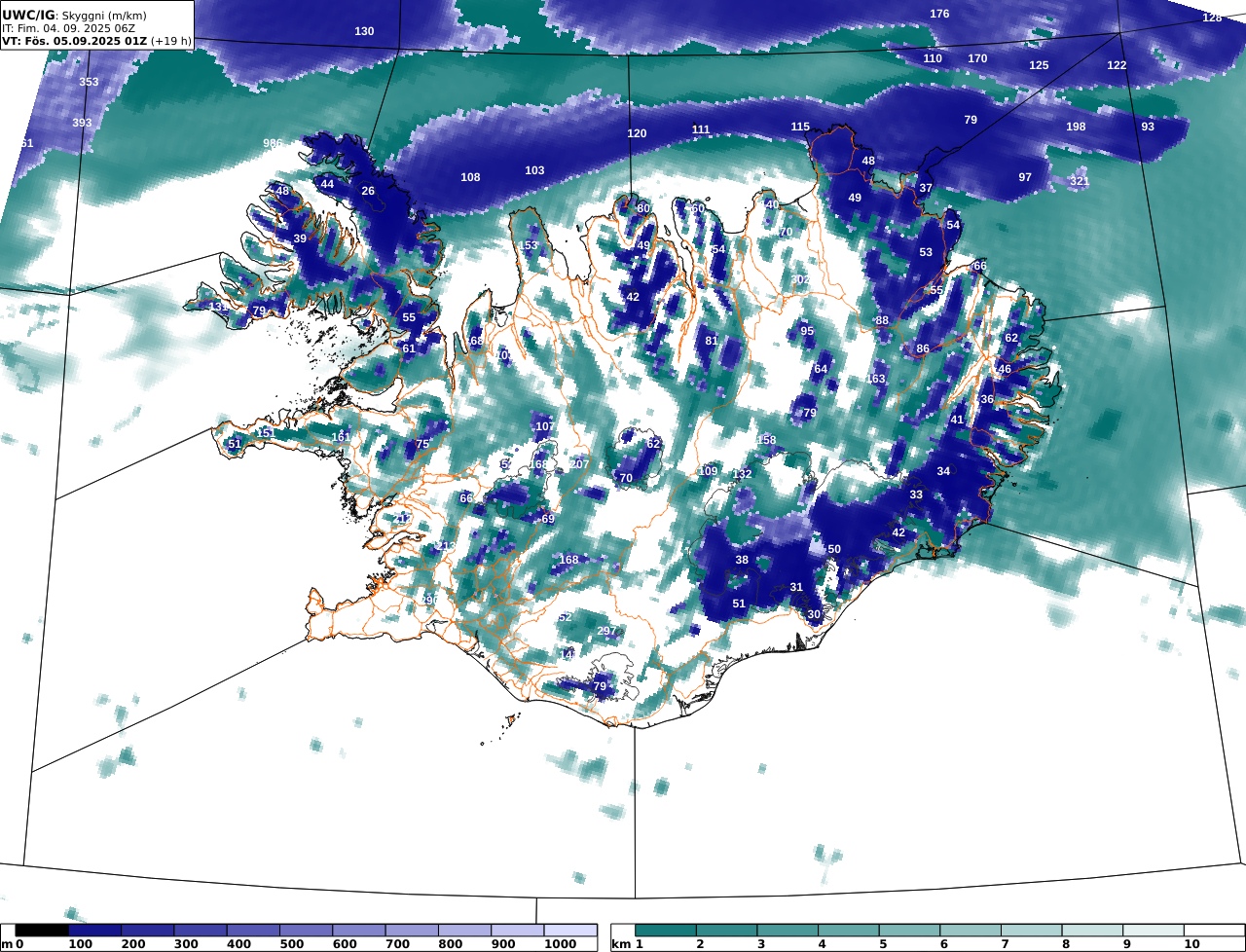Click the visibility value '109'

(709, 471)
